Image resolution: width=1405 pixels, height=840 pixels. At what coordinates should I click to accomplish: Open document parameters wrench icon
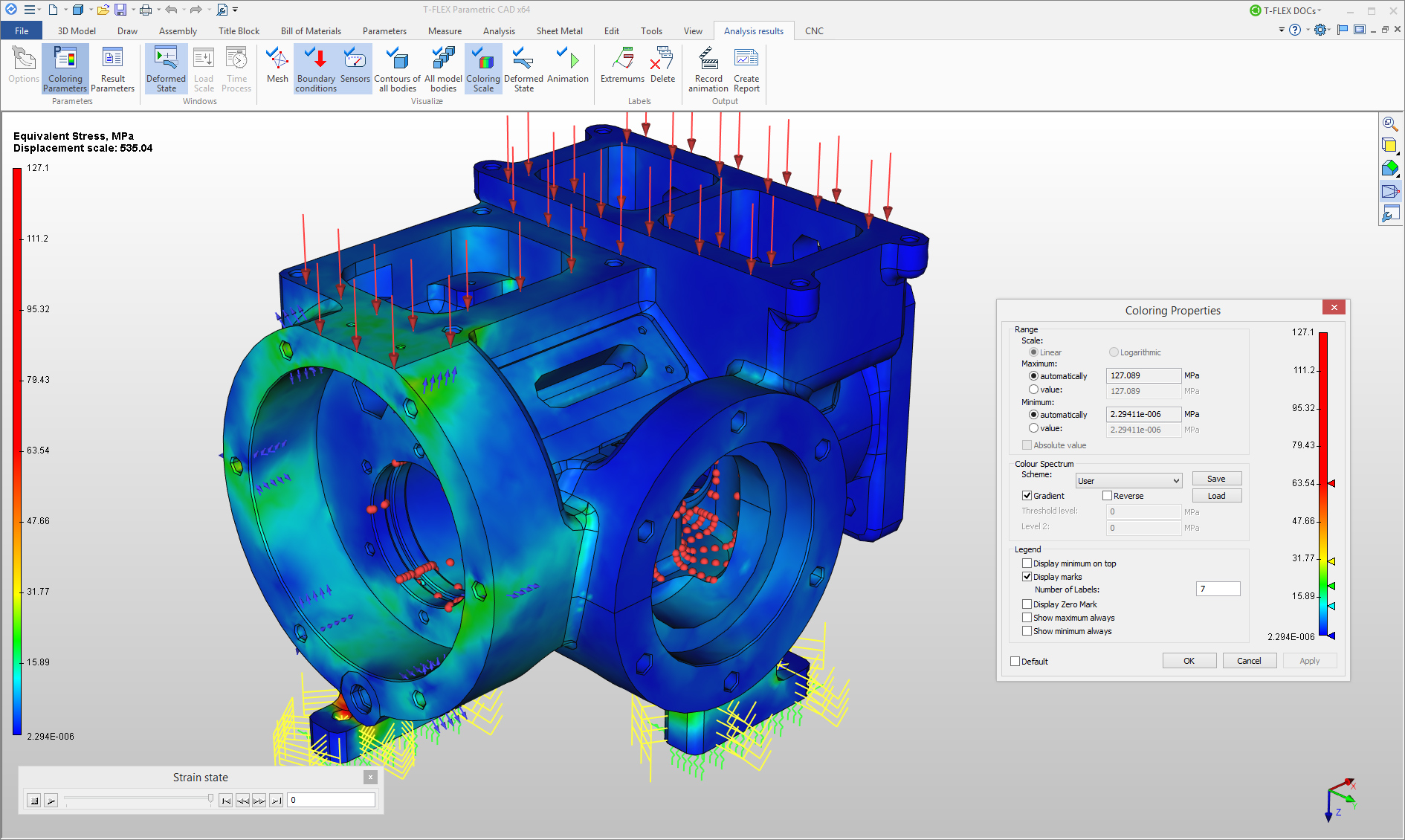point(222,10)
